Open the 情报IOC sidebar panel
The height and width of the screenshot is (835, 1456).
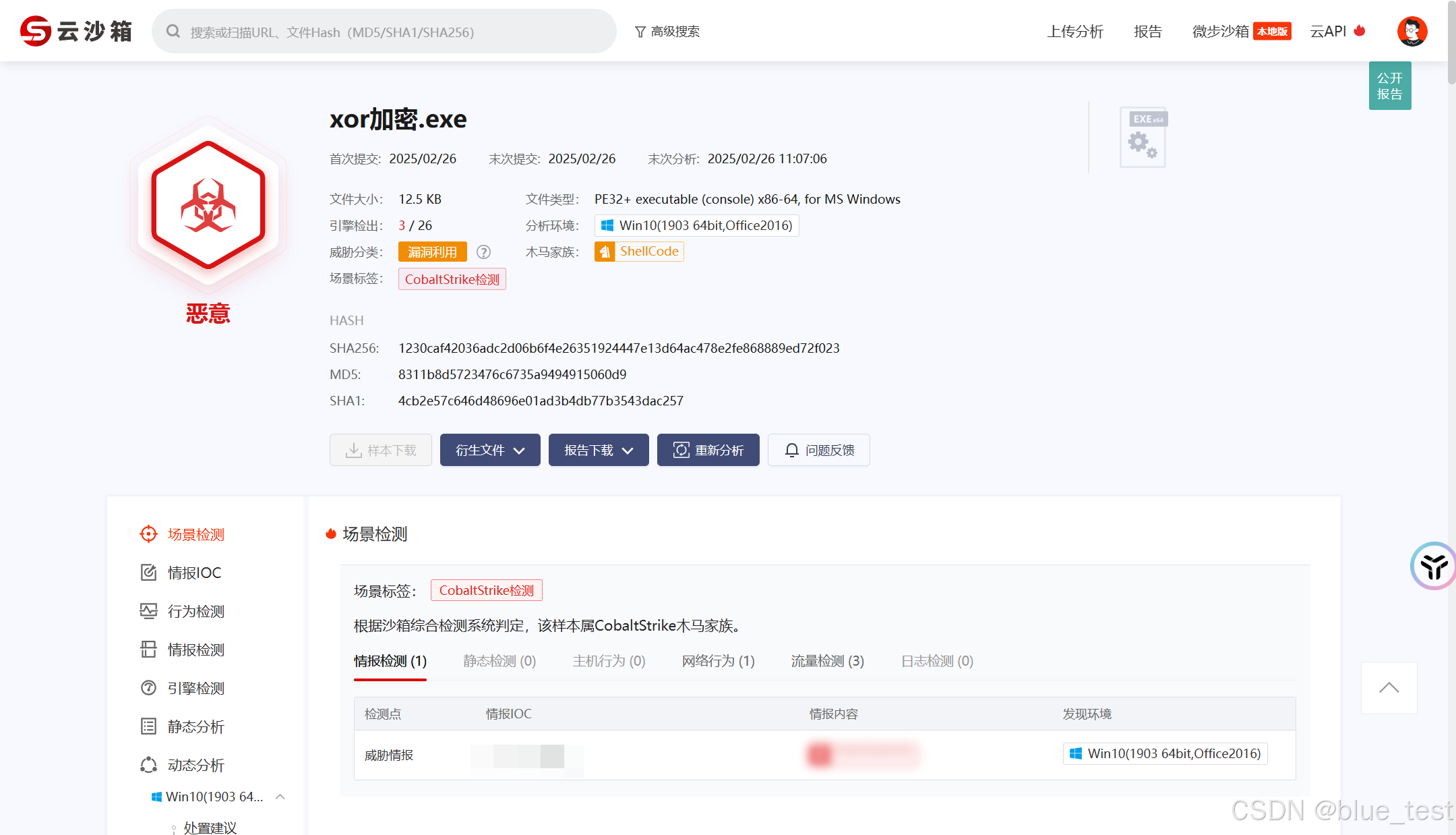click(194, 572)
